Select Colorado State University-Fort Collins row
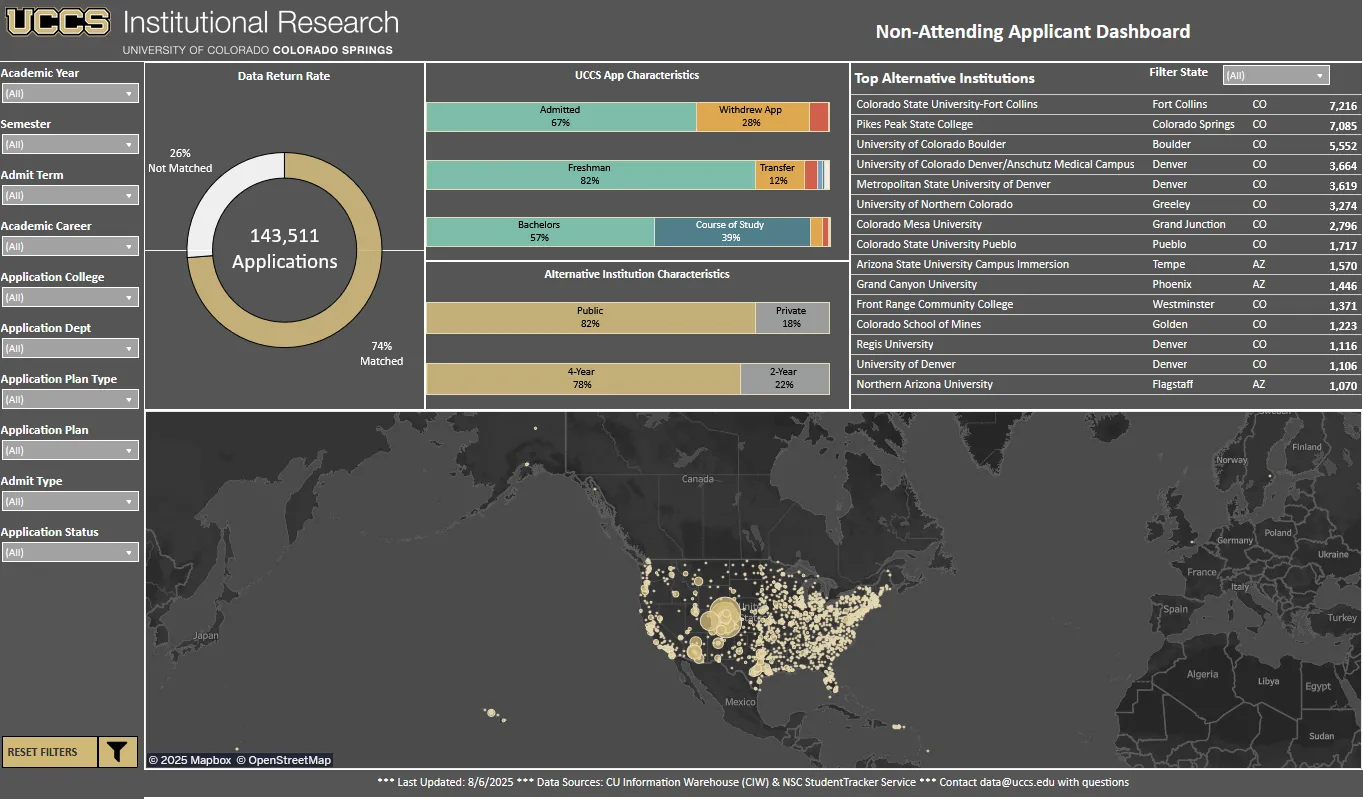 [x=1106, y=105]
